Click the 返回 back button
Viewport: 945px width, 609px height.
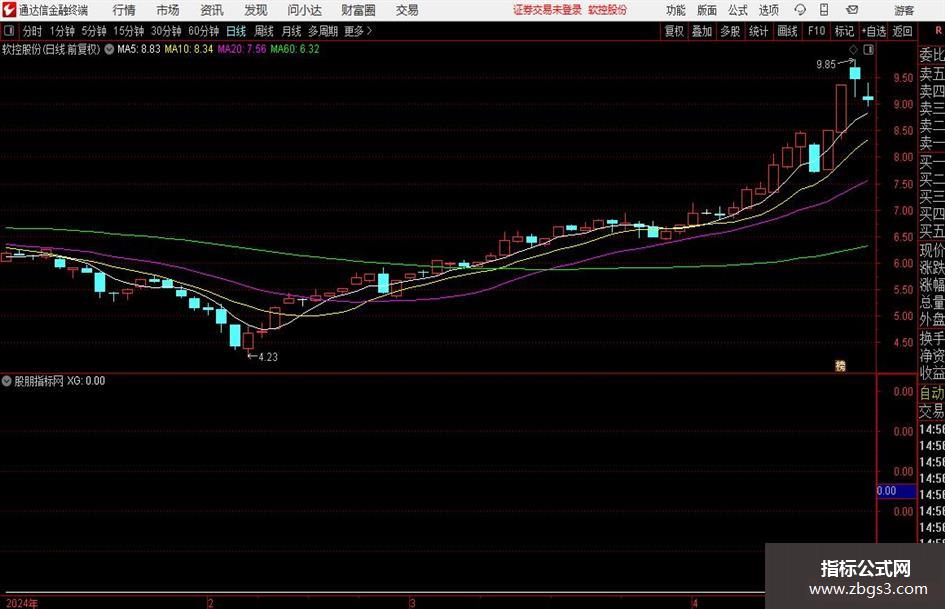pos(902,31)
